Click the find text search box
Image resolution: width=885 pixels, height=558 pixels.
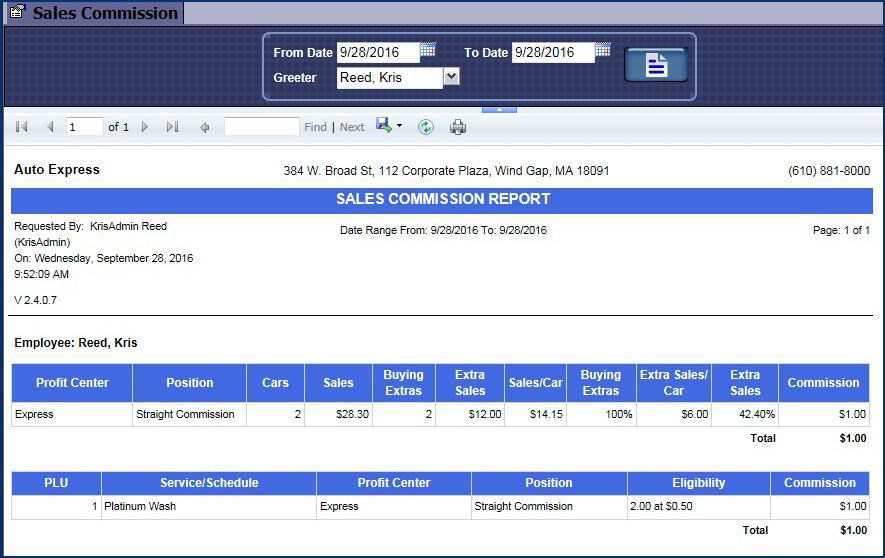tap(261, 127)
